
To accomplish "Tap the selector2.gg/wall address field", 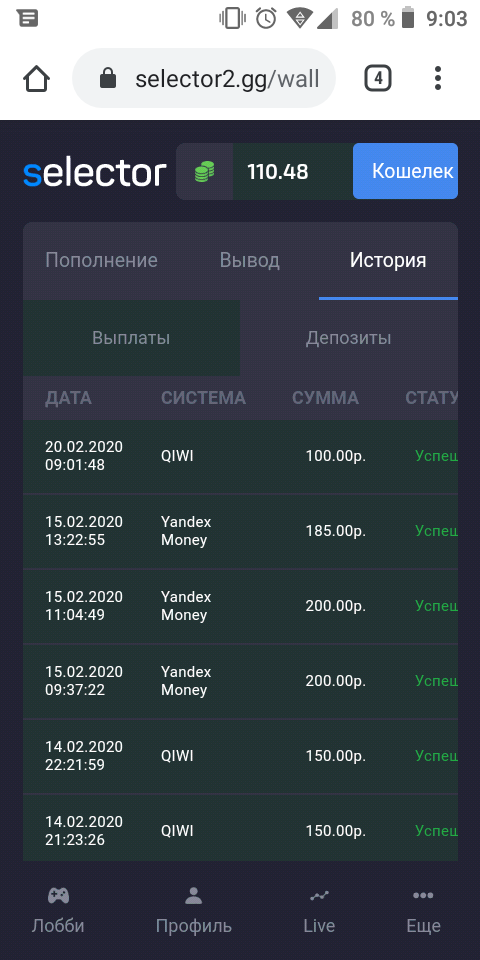I will [x=204, y=78].
